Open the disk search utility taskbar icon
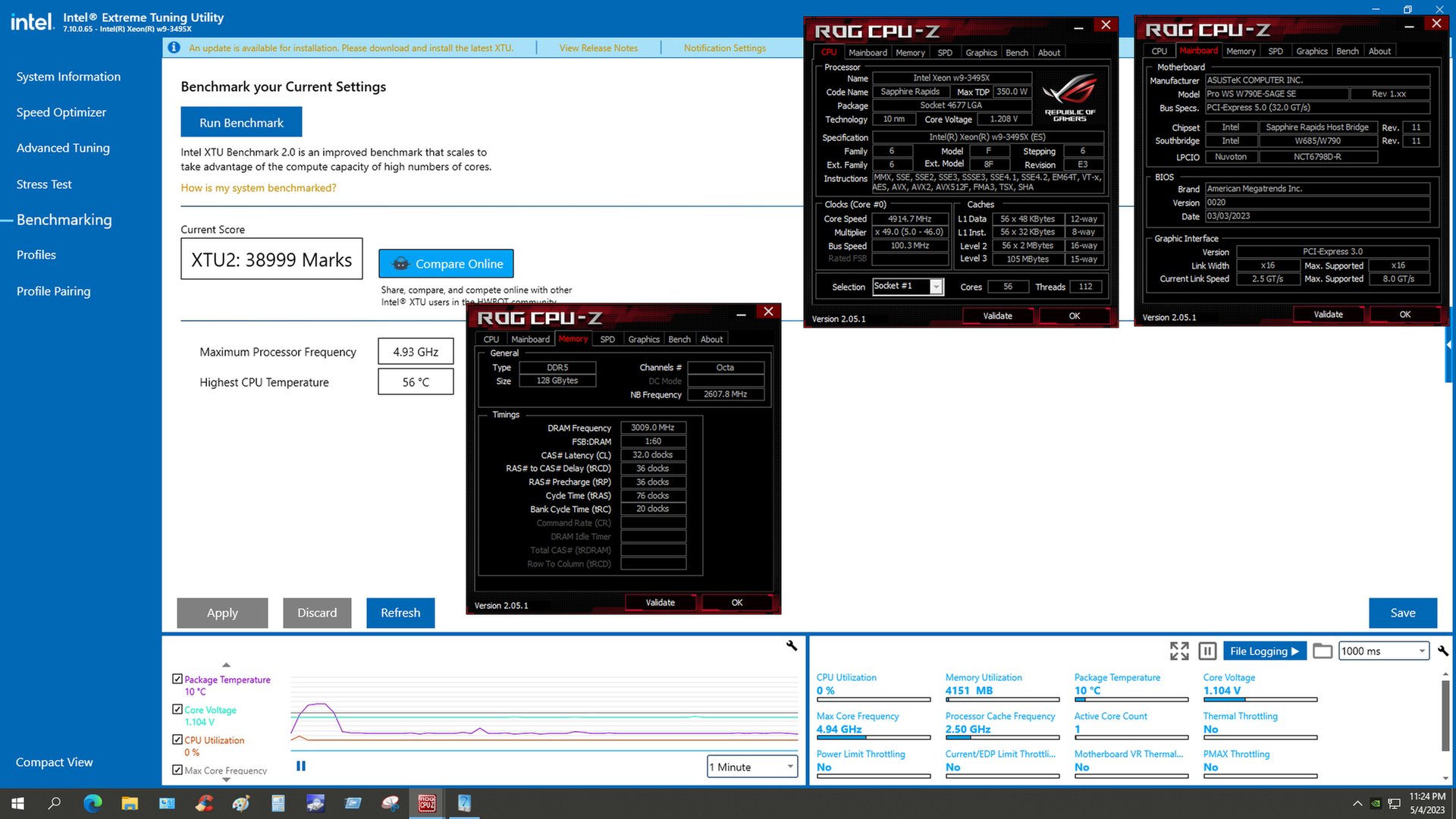 point(315,803)
